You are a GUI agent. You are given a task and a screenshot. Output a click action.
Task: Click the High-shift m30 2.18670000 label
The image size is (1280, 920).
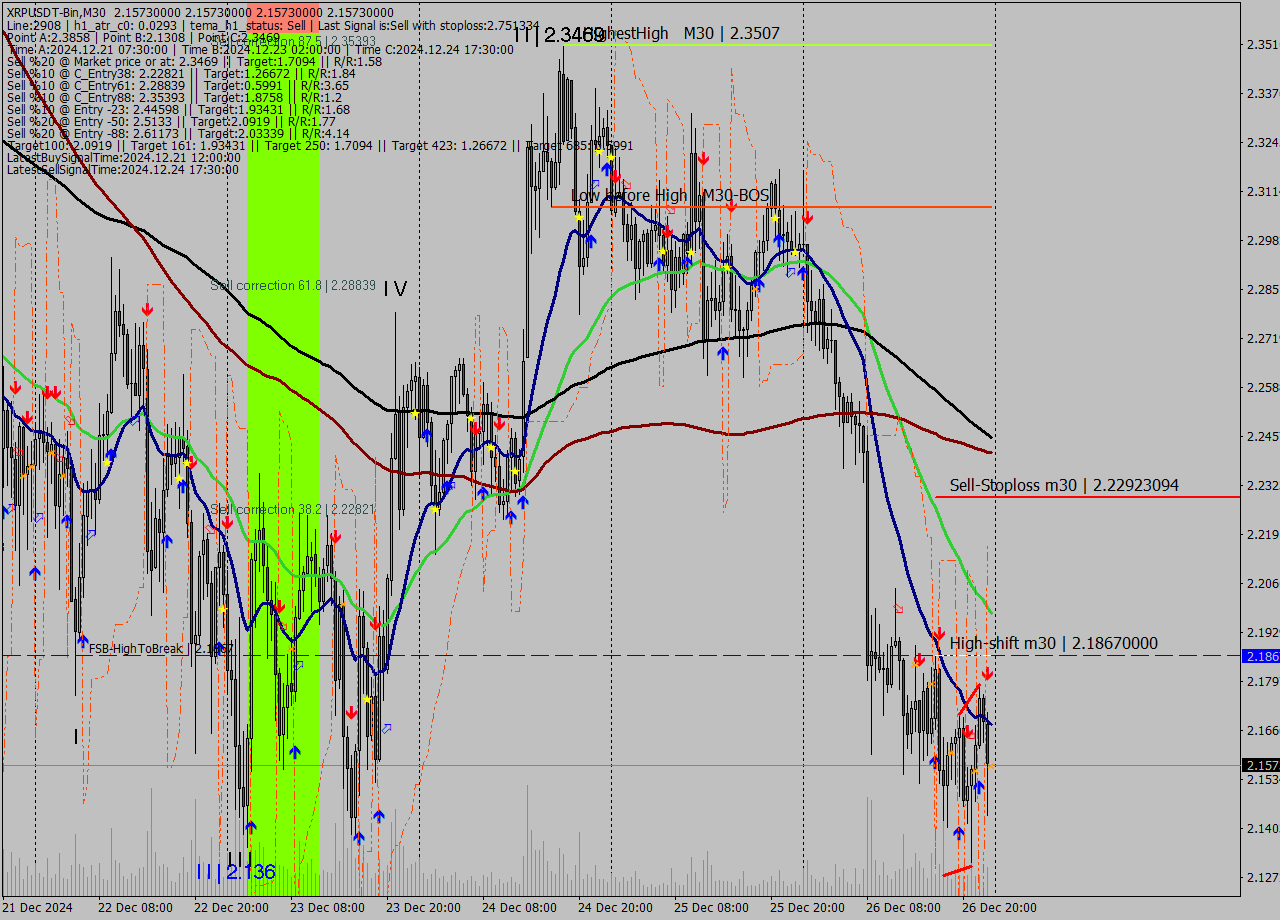coord(1054,643)
